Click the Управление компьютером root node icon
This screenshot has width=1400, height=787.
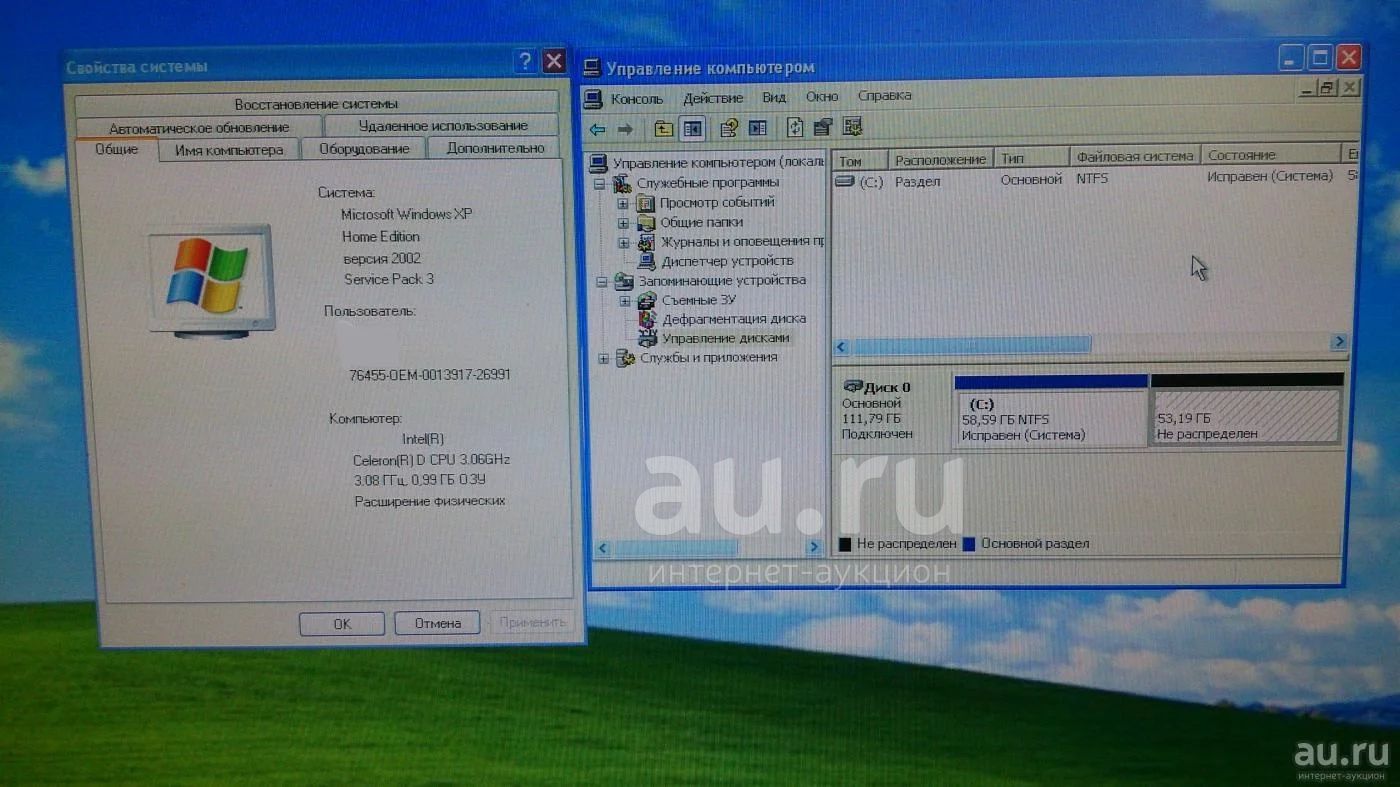tap(599, 163)
